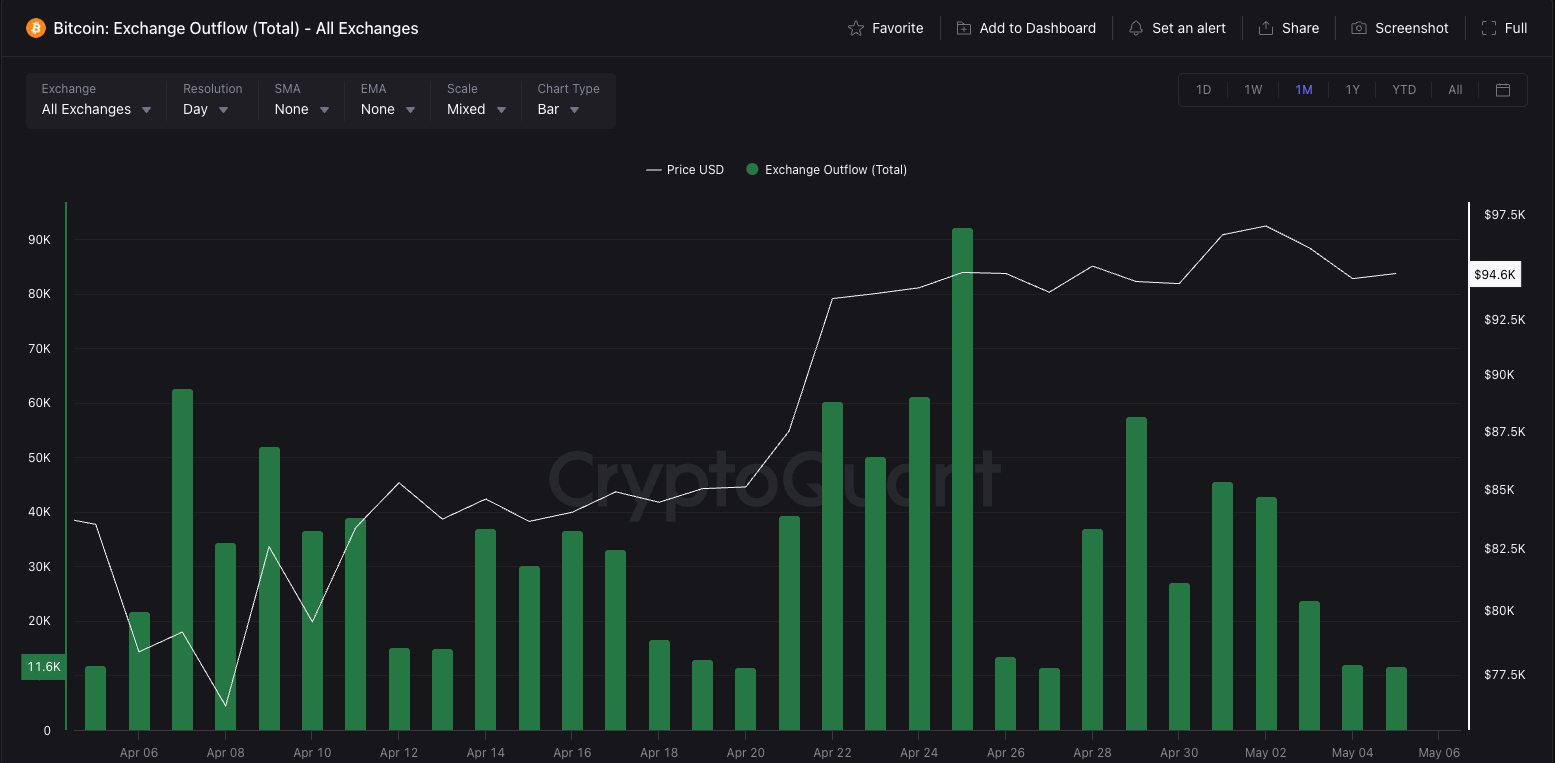Click the orange Bitcoin logo icon
Screen dimensions: 1555x763
coord(36,28)
